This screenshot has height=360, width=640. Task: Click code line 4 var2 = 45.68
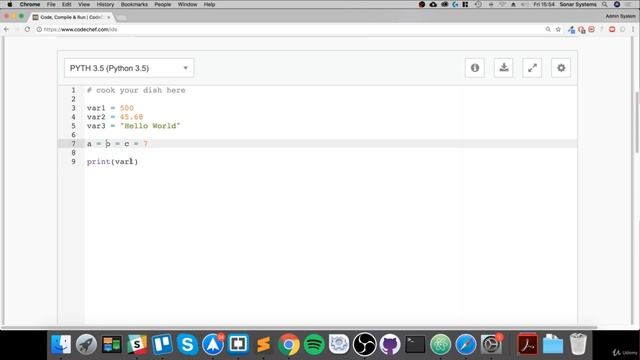(x=115, y=117)
